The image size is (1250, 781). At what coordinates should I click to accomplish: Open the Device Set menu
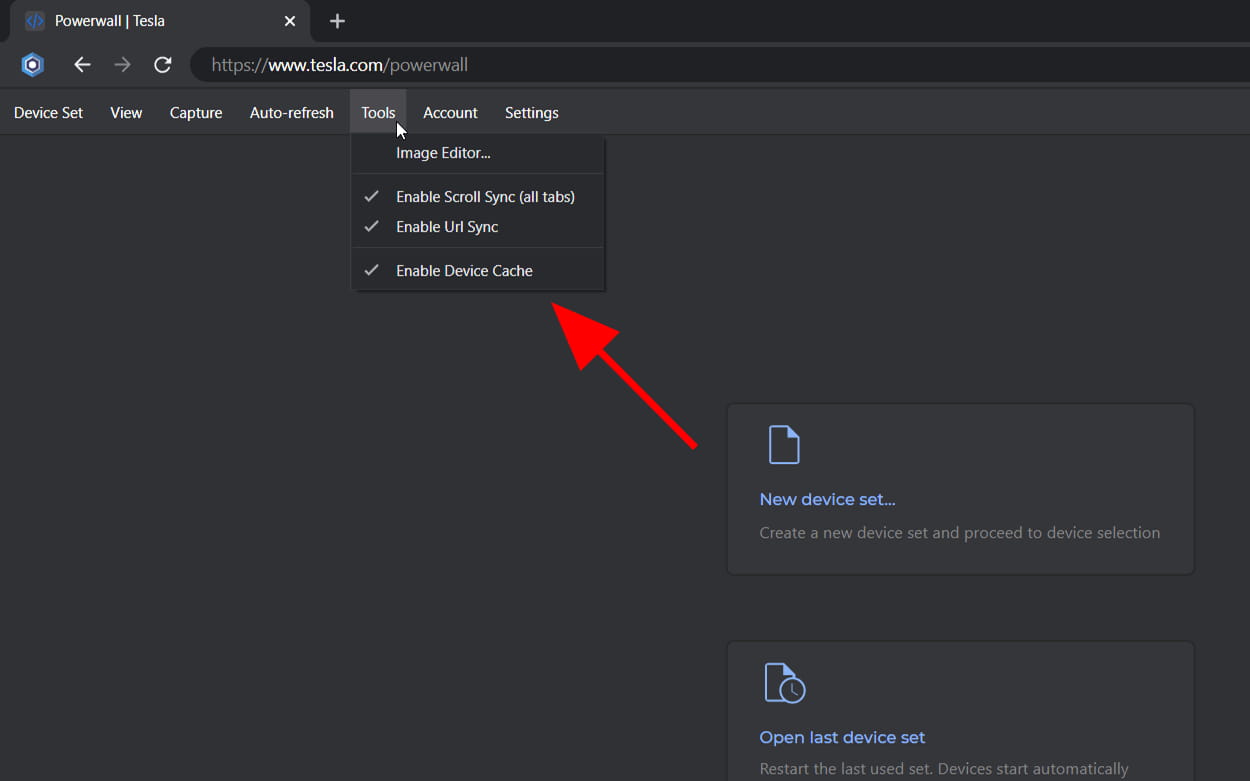pyautogui.click(x=48, y=113)
